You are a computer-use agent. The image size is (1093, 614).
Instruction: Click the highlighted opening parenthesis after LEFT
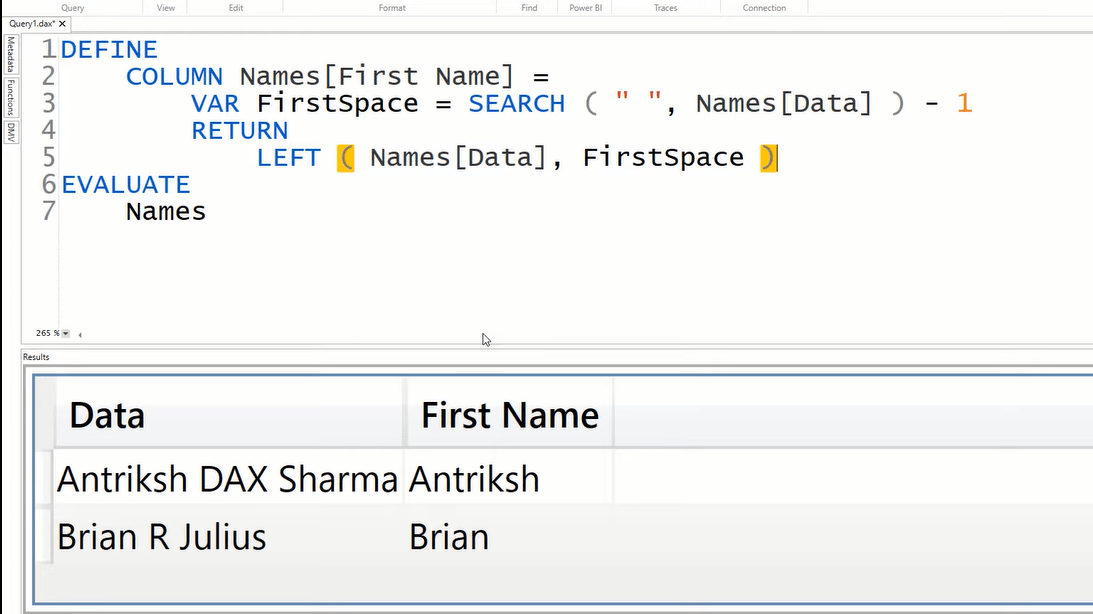(346, 158)
